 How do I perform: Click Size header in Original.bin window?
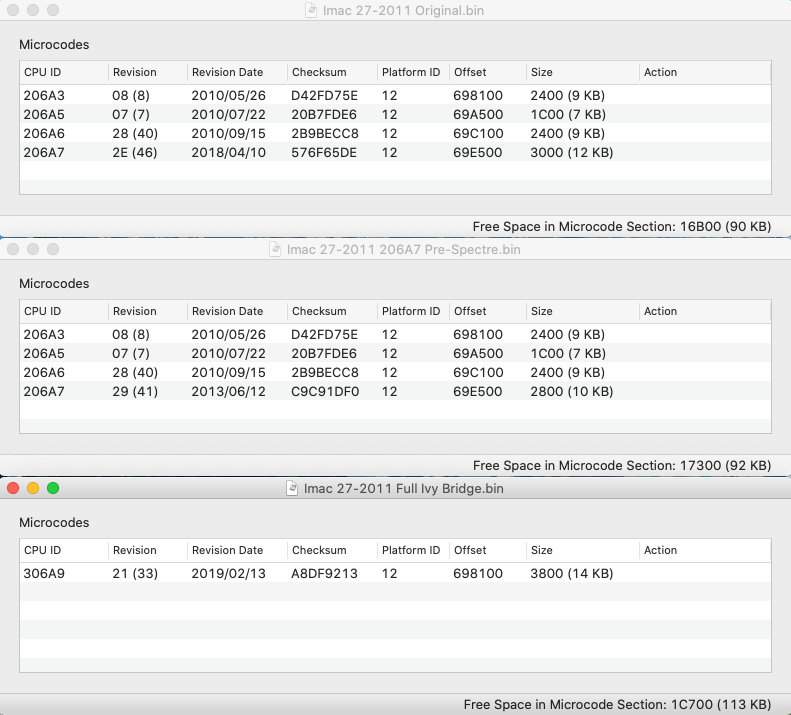[x=583, y=72]
